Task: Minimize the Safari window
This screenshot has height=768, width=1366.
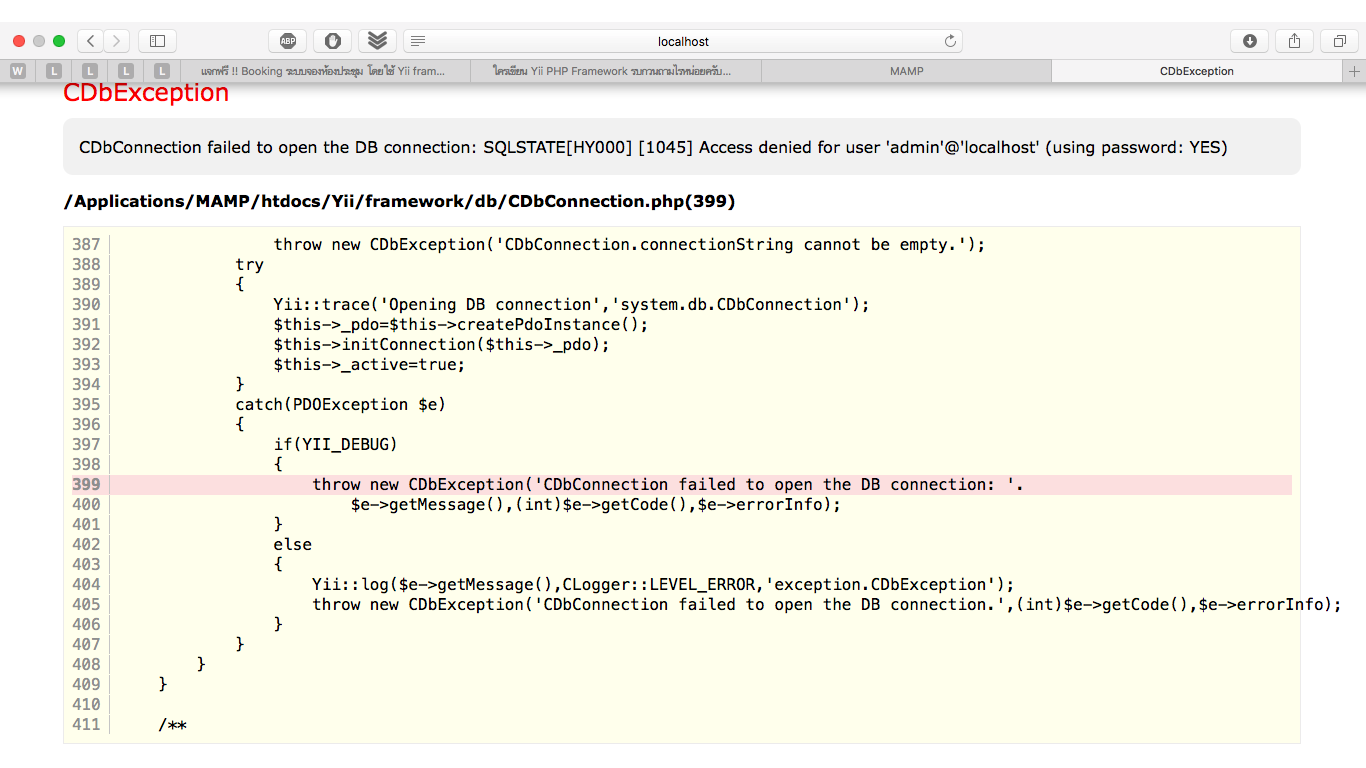Action: tap(39, 41)
